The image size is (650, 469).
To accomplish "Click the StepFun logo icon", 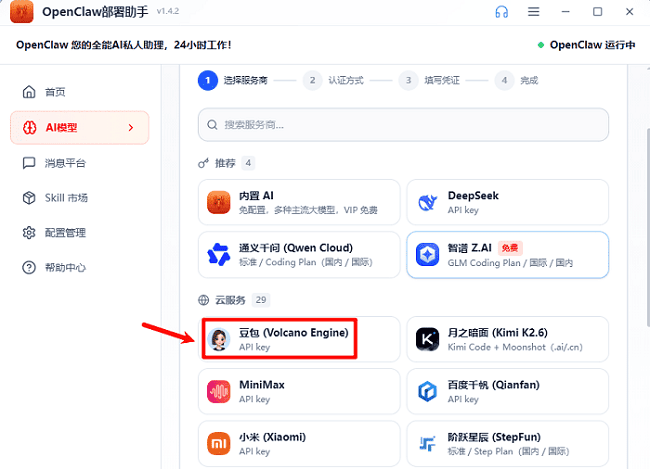I will coord(427,444).
